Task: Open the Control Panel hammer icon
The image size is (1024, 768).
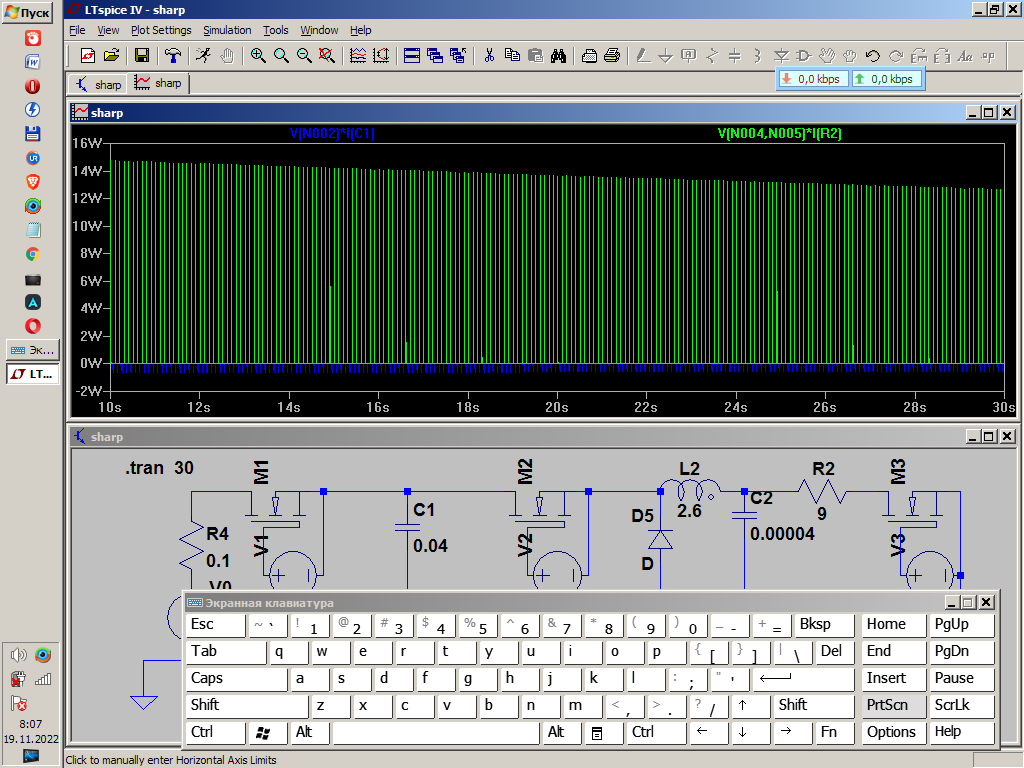Action: point(172,55)
